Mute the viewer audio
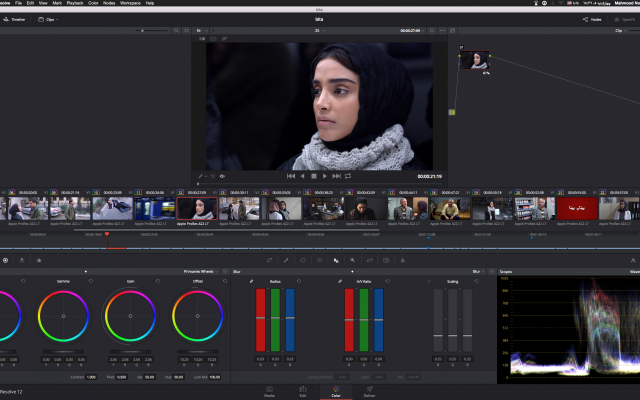This screenshot has height=400, width=640. [222, 176]
